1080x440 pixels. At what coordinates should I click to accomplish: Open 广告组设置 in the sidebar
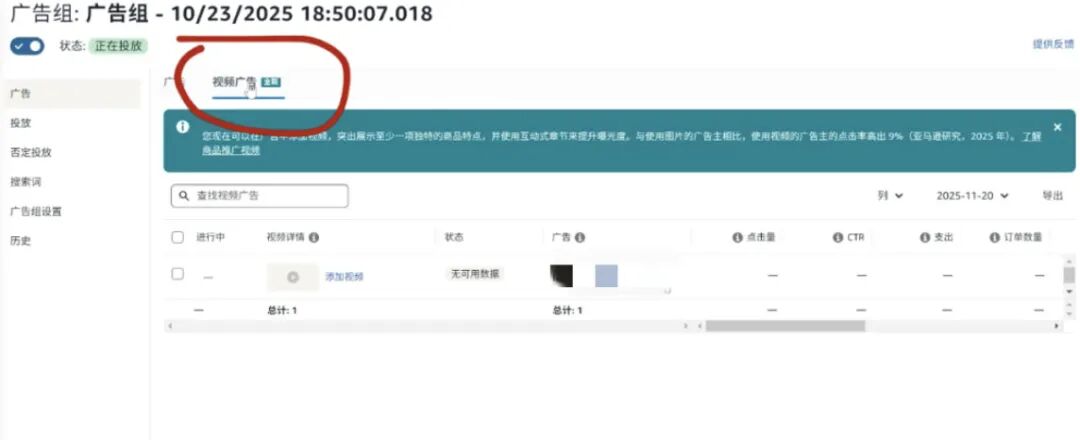click(x=36, y=211)
